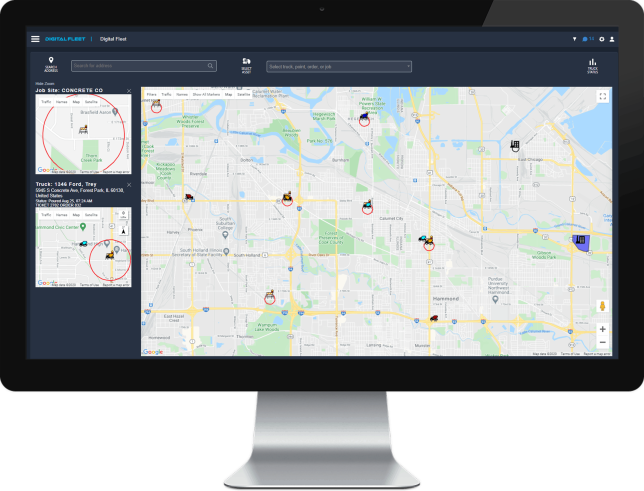644x491 pixels.
Task: Click the Search for address field
Action: point(142,66)
